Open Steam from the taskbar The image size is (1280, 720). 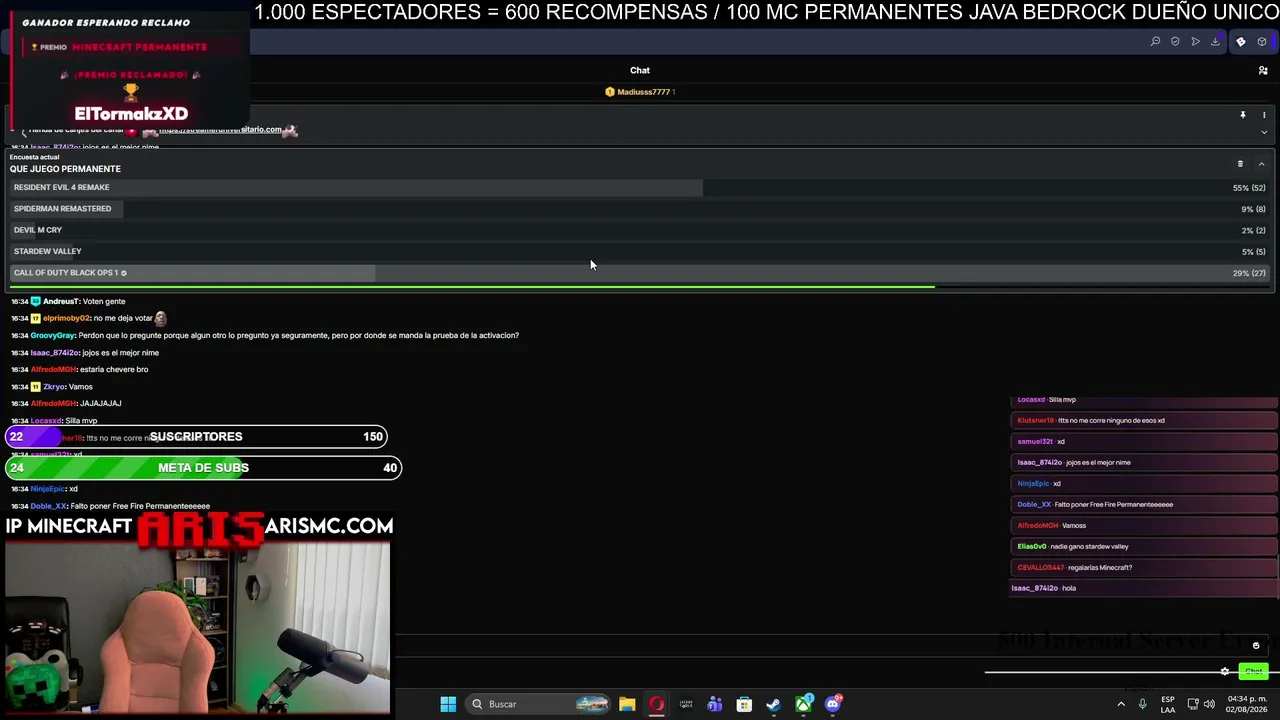pos(773,704)
